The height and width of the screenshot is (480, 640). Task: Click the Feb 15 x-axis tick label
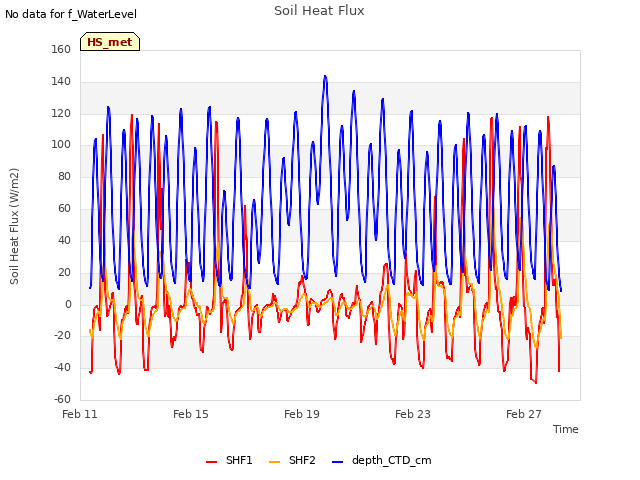click(x=191, y=414)
